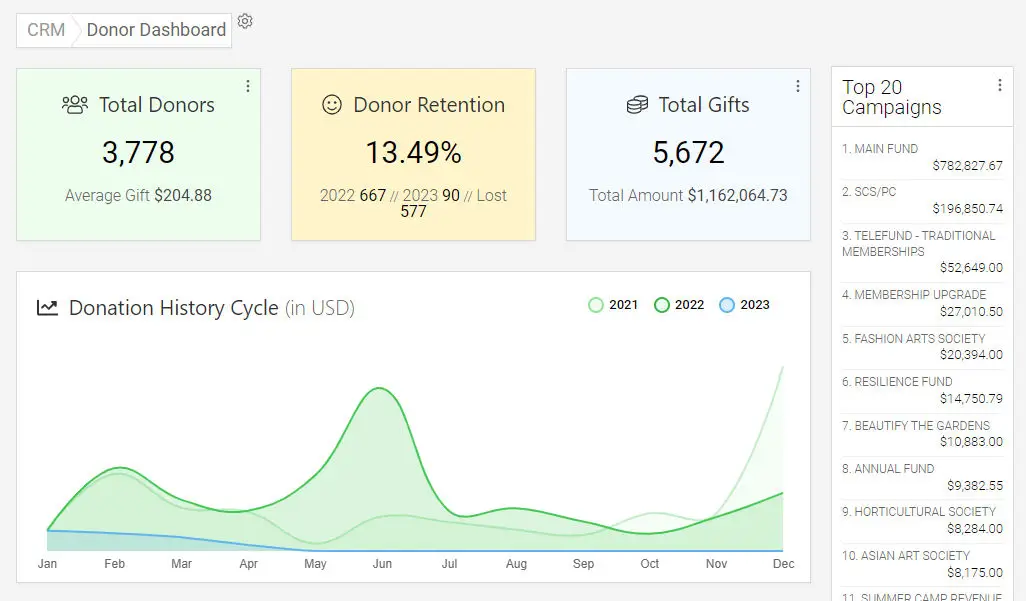Click the 3,778 total donors value
Screen dimensions: 1026x601
[x=138, y=153]
